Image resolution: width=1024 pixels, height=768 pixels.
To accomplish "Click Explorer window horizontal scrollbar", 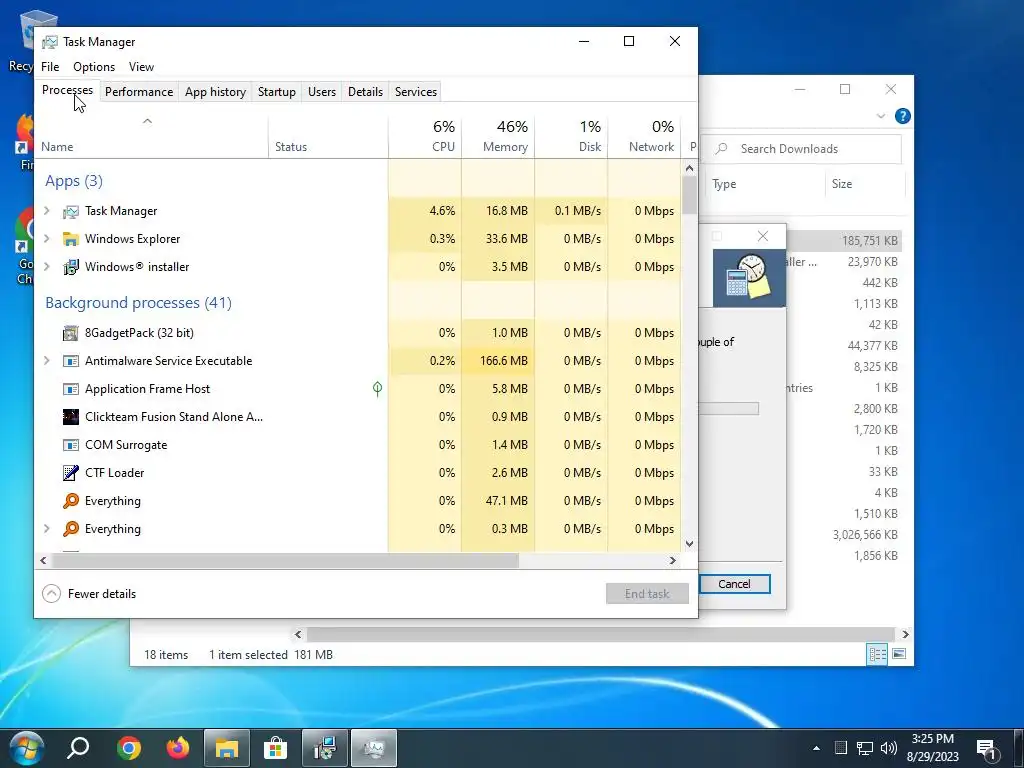I will 601,634.
